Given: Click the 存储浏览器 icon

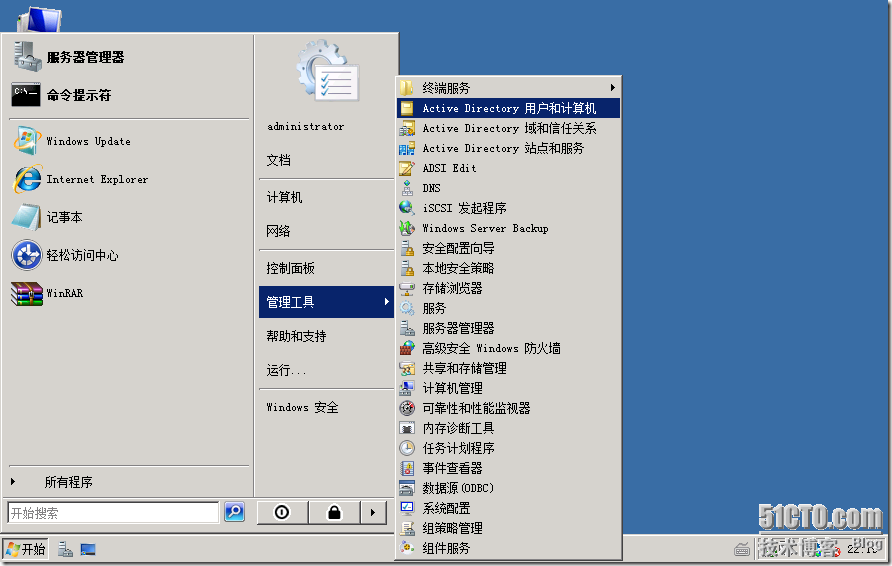Looking at the screenshot, I should click(x=407, y=288).
